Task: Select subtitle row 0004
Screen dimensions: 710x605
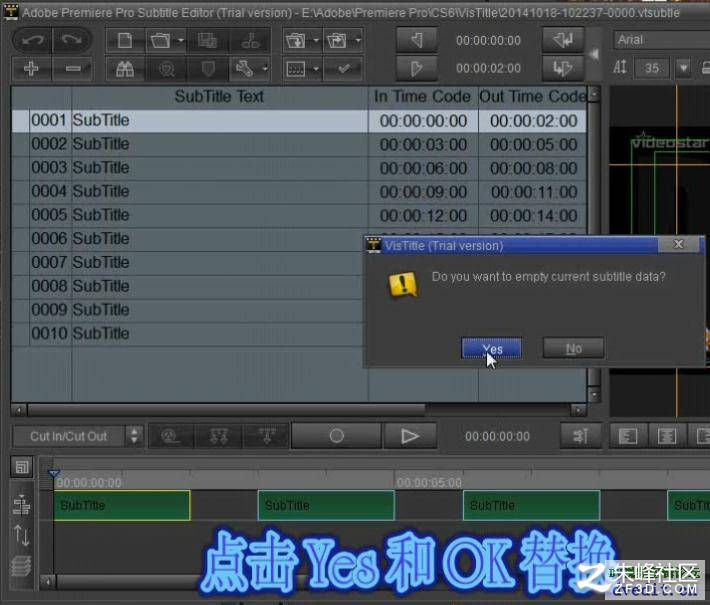Action: 299,192
